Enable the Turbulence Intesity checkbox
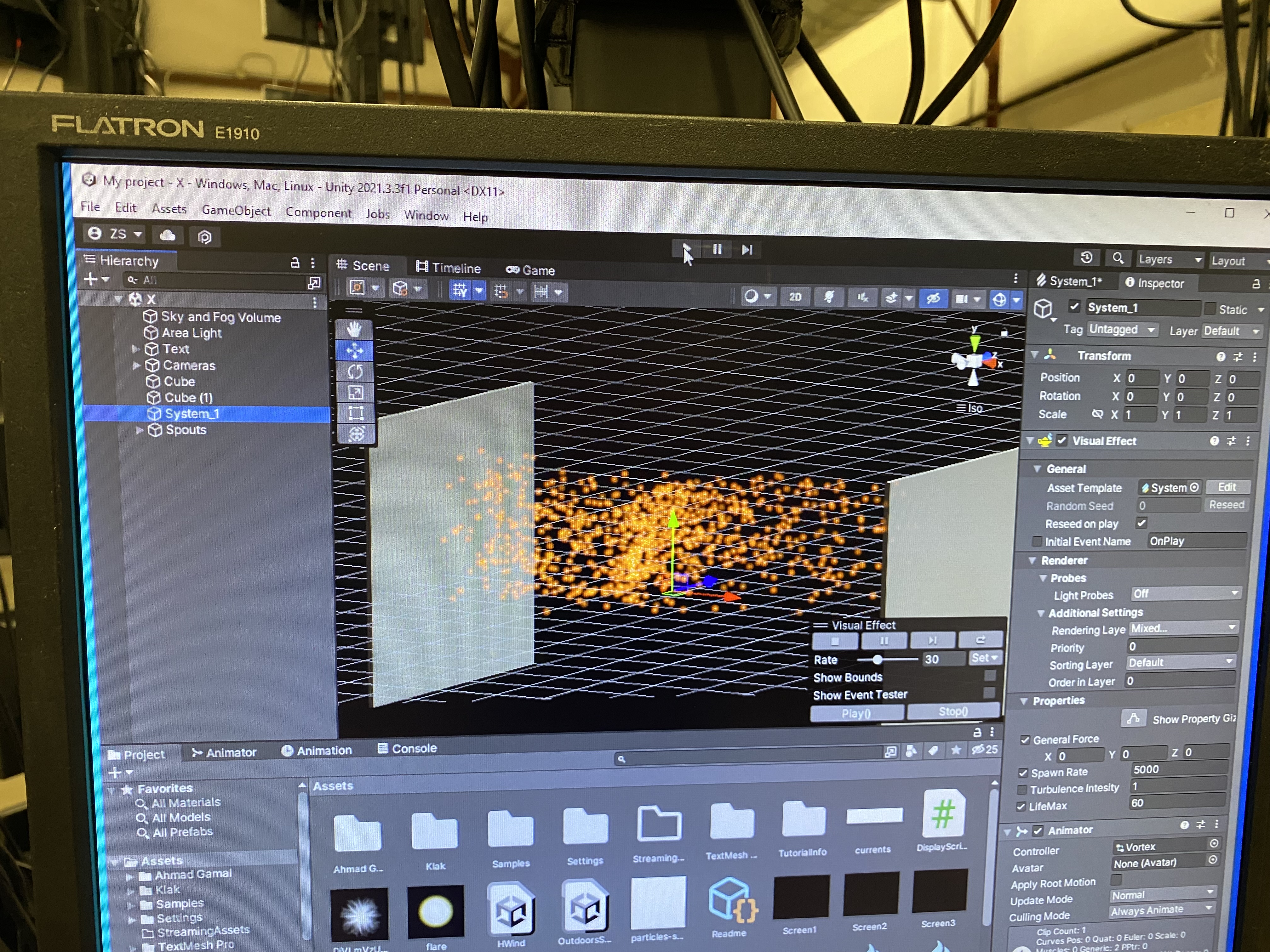The height and width of the screenshot is (952, 1270). coord(1022,790)
